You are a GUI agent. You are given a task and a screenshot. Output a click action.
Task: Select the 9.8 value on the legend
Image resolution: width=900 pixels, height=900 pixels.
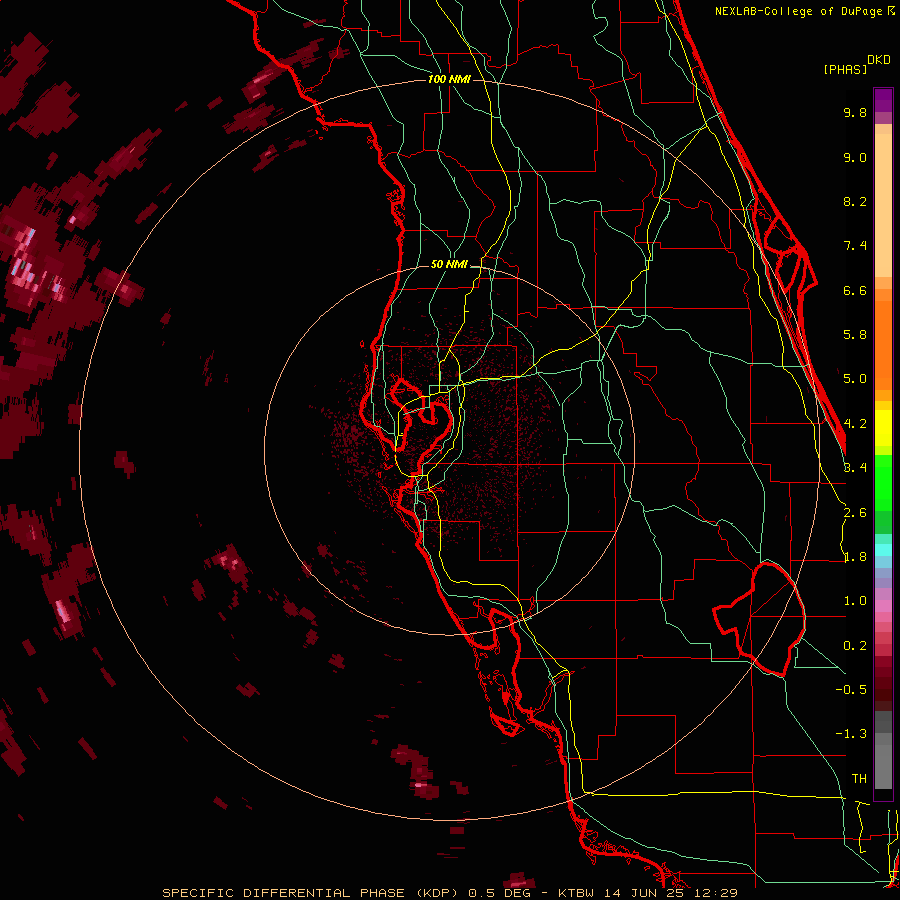tap(855, 112)
